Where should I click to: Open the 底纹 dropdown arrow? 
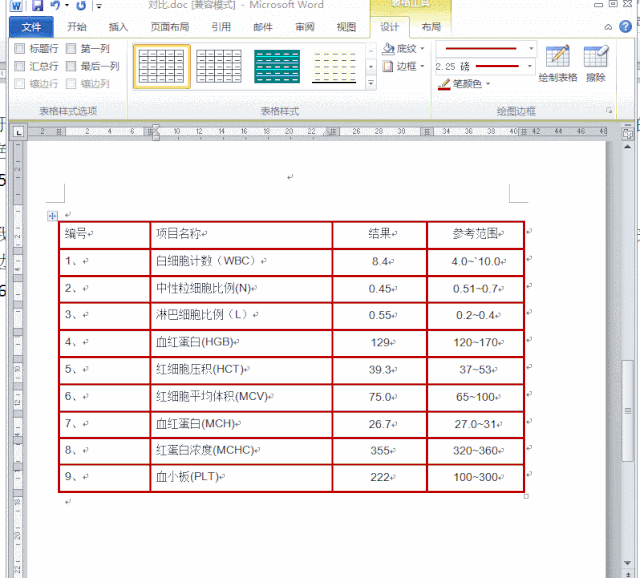click(x=422, y=49)
